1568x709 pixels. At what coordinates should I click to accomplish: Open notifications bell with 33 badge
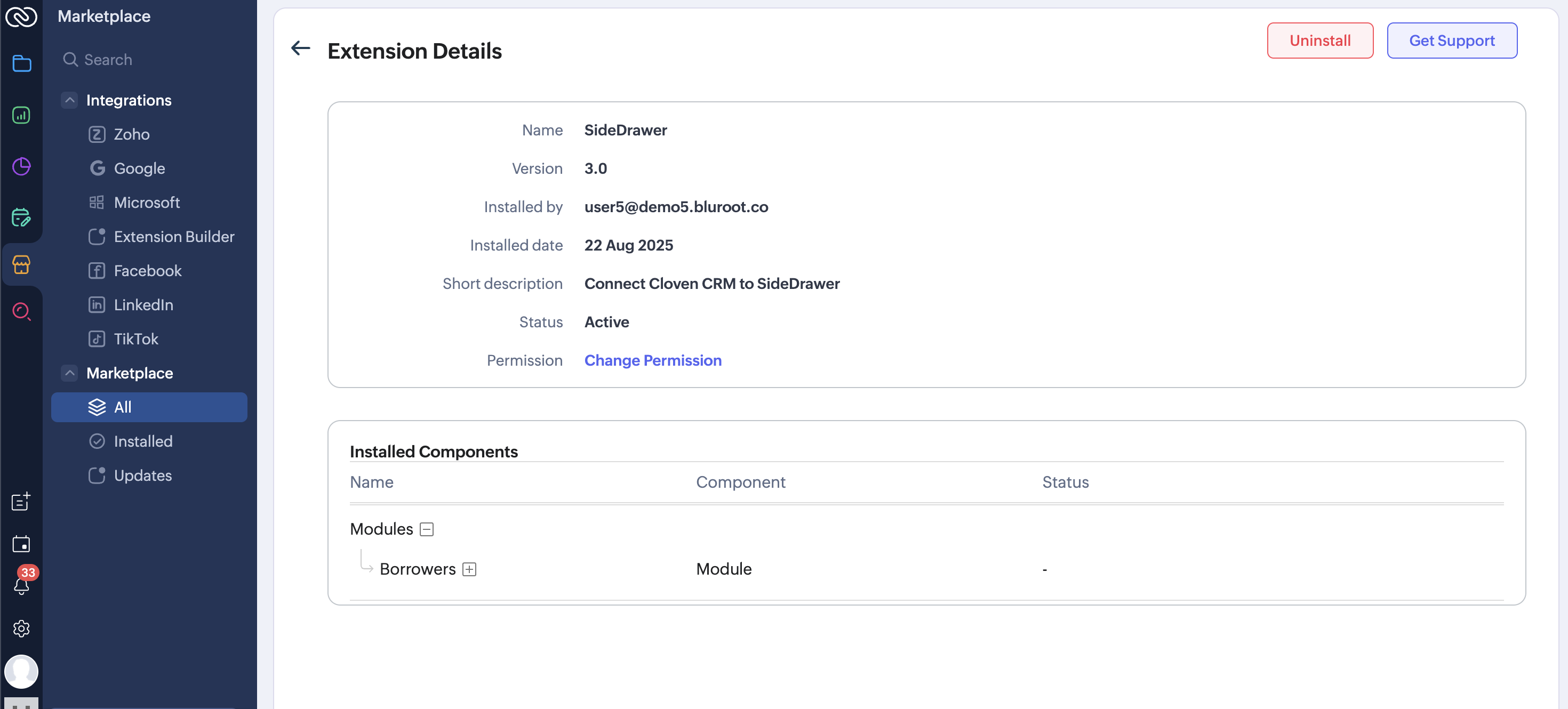(x=22, y=582)
